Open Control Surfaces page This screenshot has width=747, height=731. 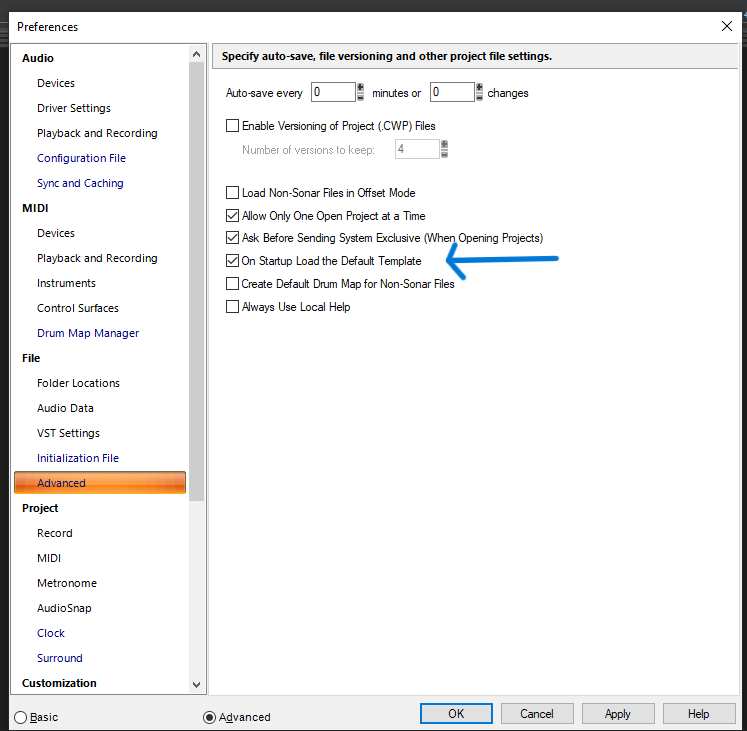click(x=78, y=308)
